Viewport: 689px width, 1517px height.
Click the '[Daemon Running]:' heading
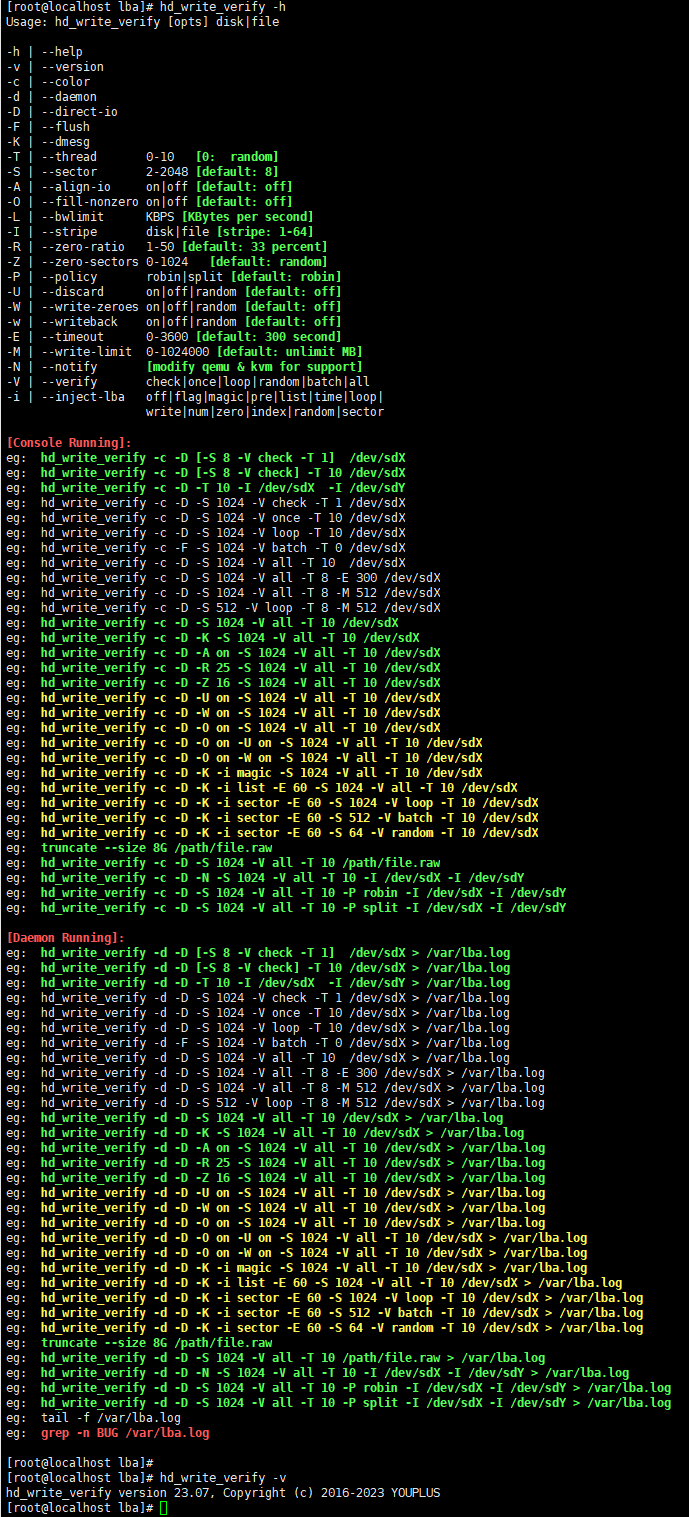[x=65, y=937]
